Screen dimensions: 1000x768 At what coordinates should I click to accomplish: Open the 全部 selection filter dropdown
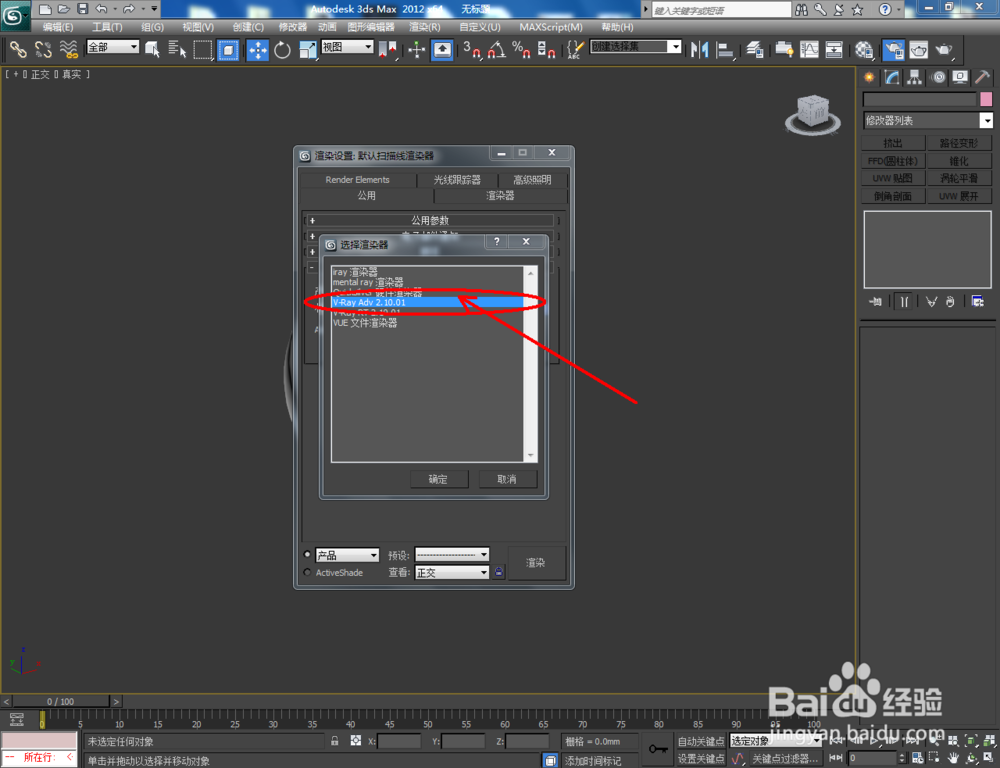[x=113, y=47]
